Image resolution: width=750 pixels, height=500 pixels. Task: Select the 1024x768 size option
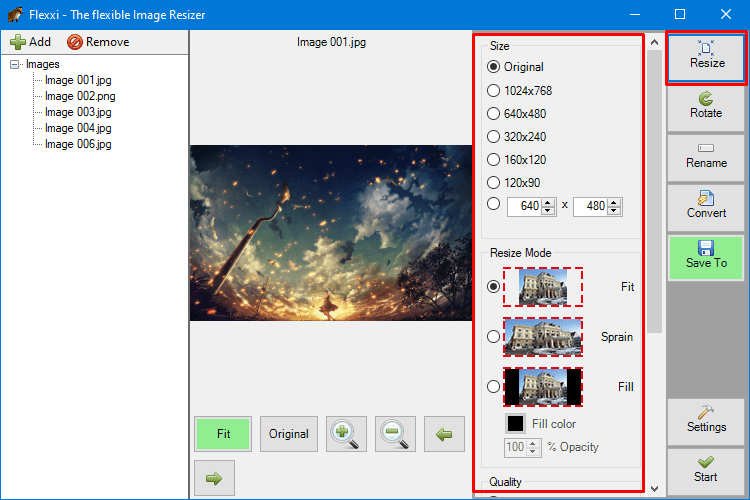click(493, 90)
